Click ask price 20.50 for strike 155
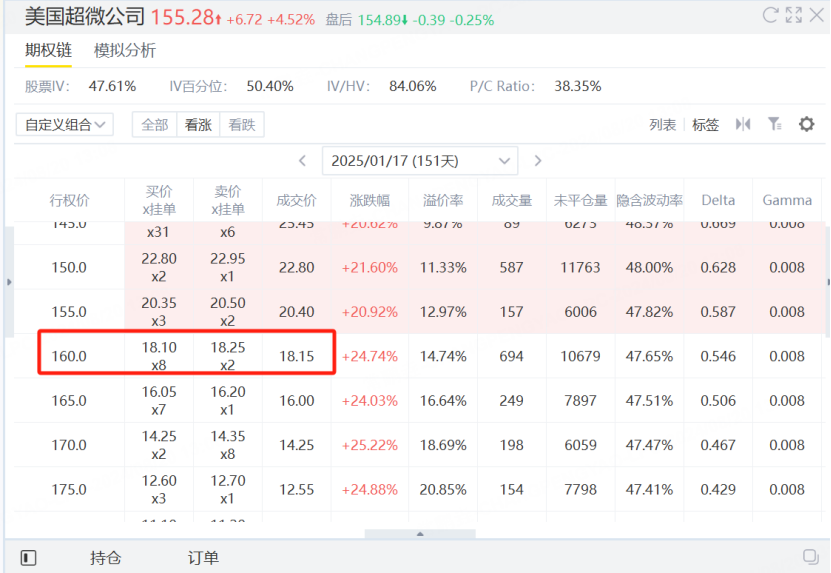 [x=228, y=303]
